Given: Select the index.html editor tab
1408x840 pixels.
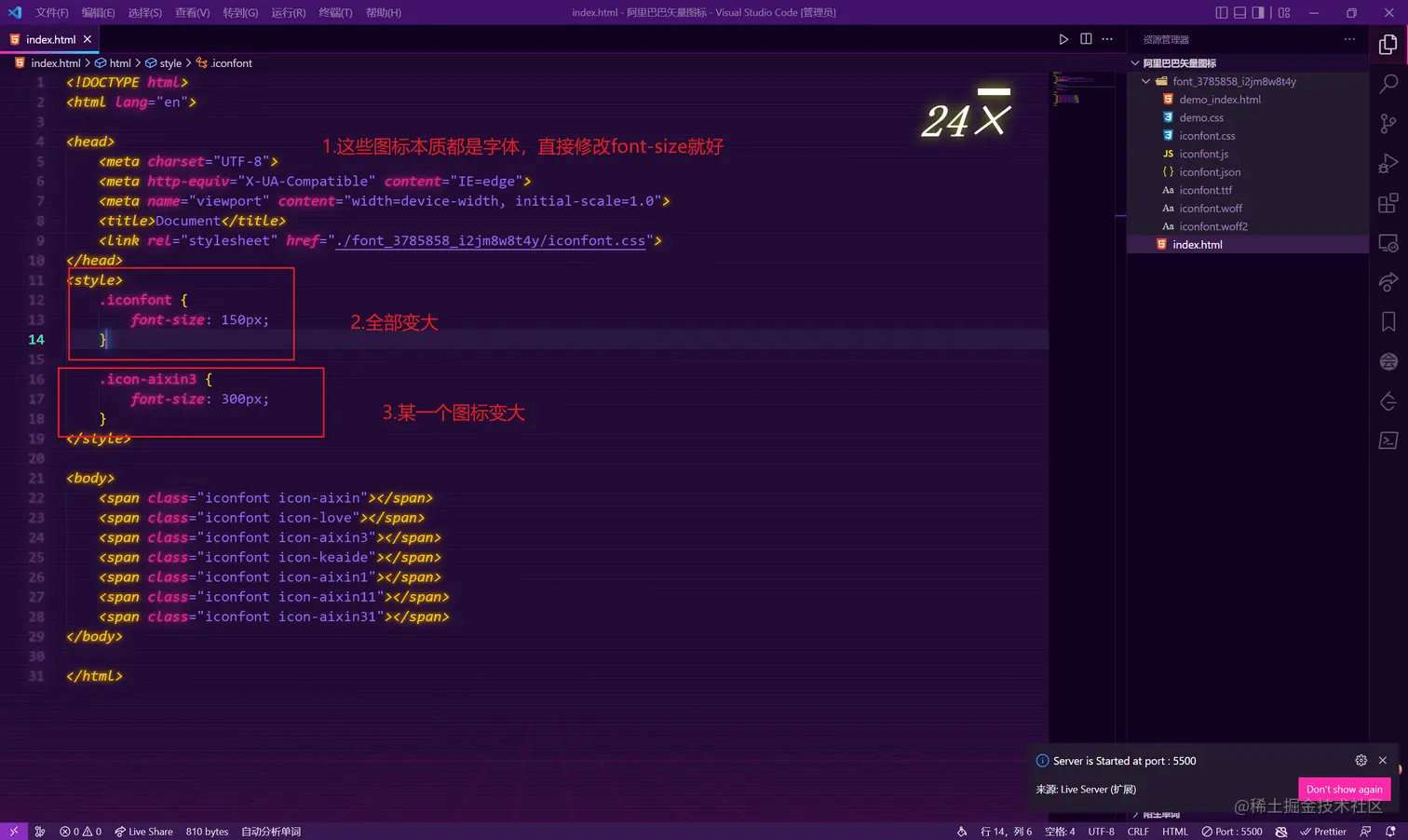Looking at the screenshot, I should (x=50, y=39).
